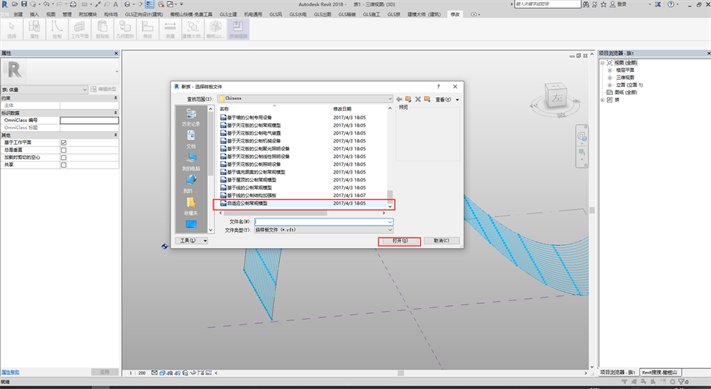
Task: Expand the 楼层平面 node in the project browser
Action: 610,70
